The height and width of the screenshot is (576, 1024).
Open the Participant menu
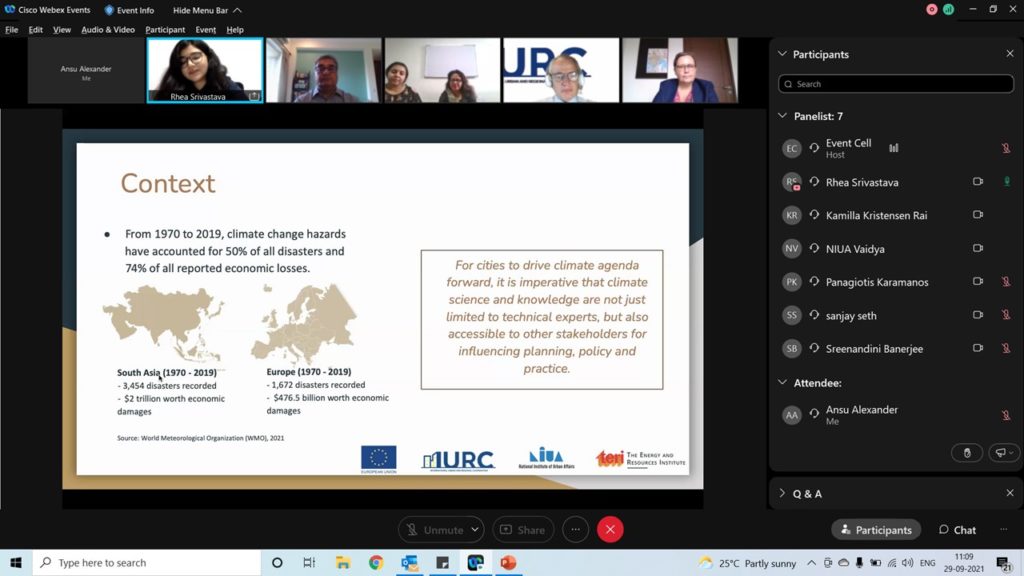[165, 30]
